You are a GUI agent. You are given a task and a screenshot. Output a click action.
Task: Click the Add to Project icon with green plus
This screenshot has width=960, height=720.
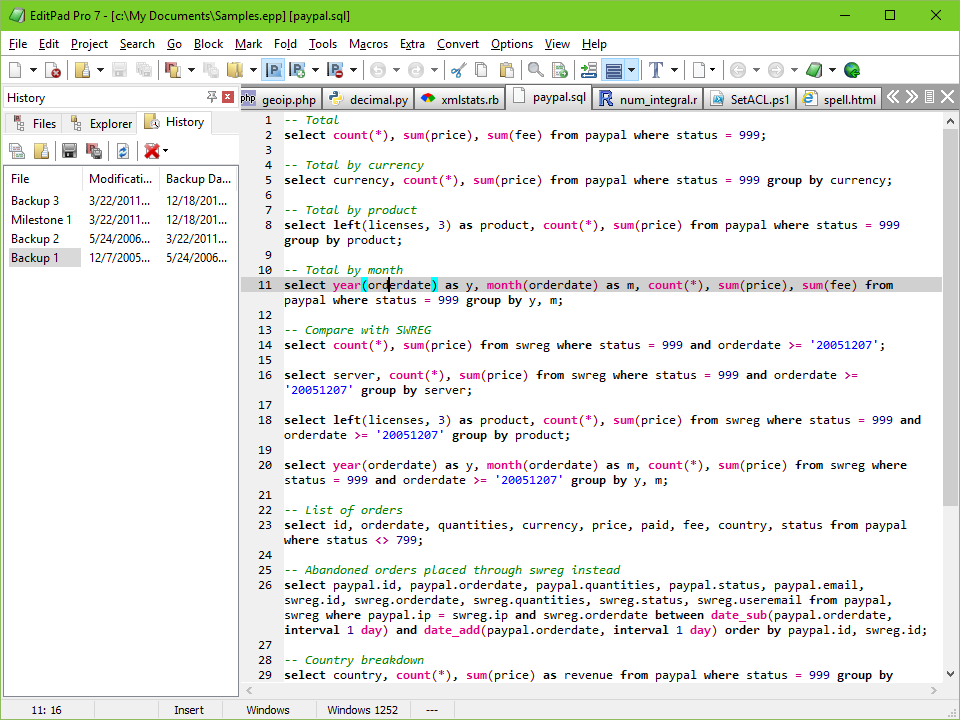pyautogui.click(x=297, y=70)
